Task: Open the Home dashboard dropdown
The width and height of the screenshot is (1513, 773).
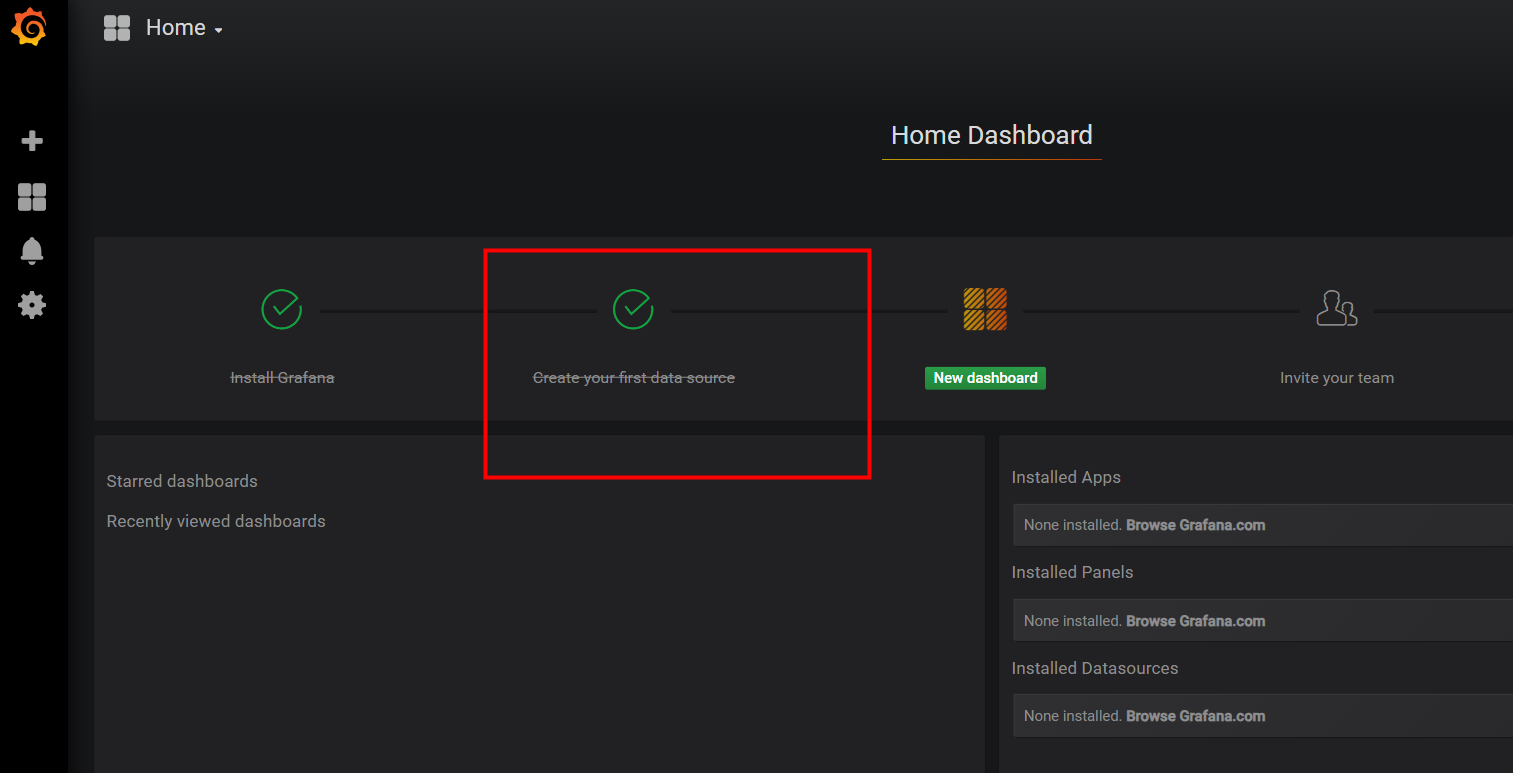Action: click(x=184, y=28)
